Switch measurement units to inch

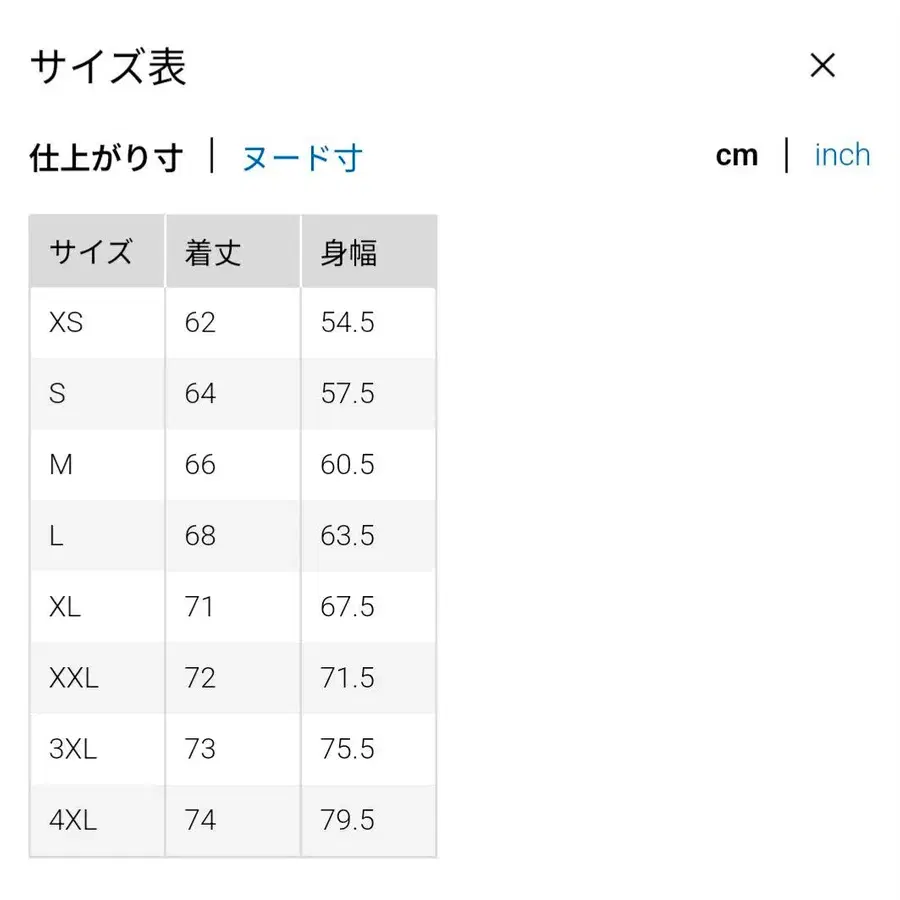843,155
